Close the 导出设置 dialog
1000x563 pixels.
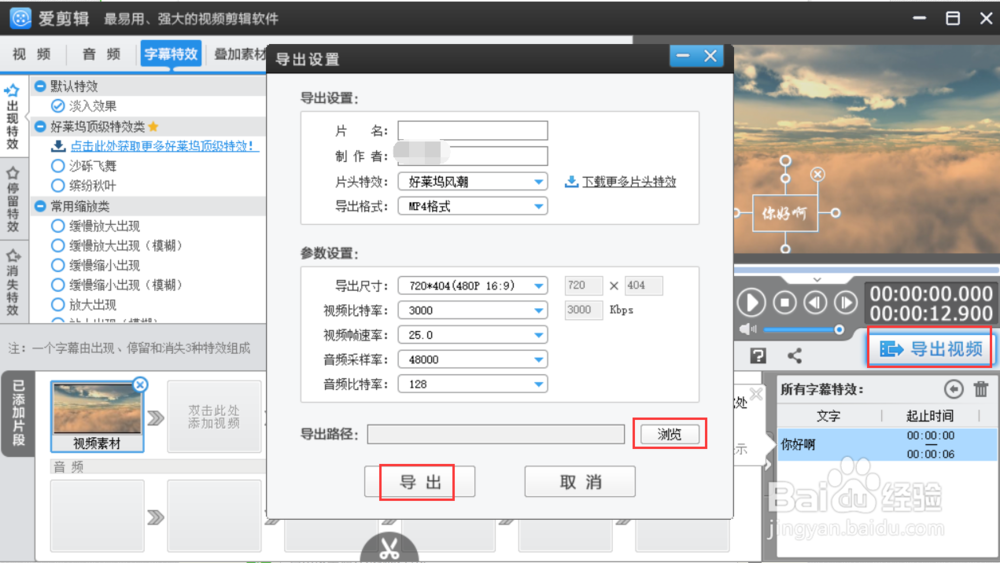click(710, 56)
